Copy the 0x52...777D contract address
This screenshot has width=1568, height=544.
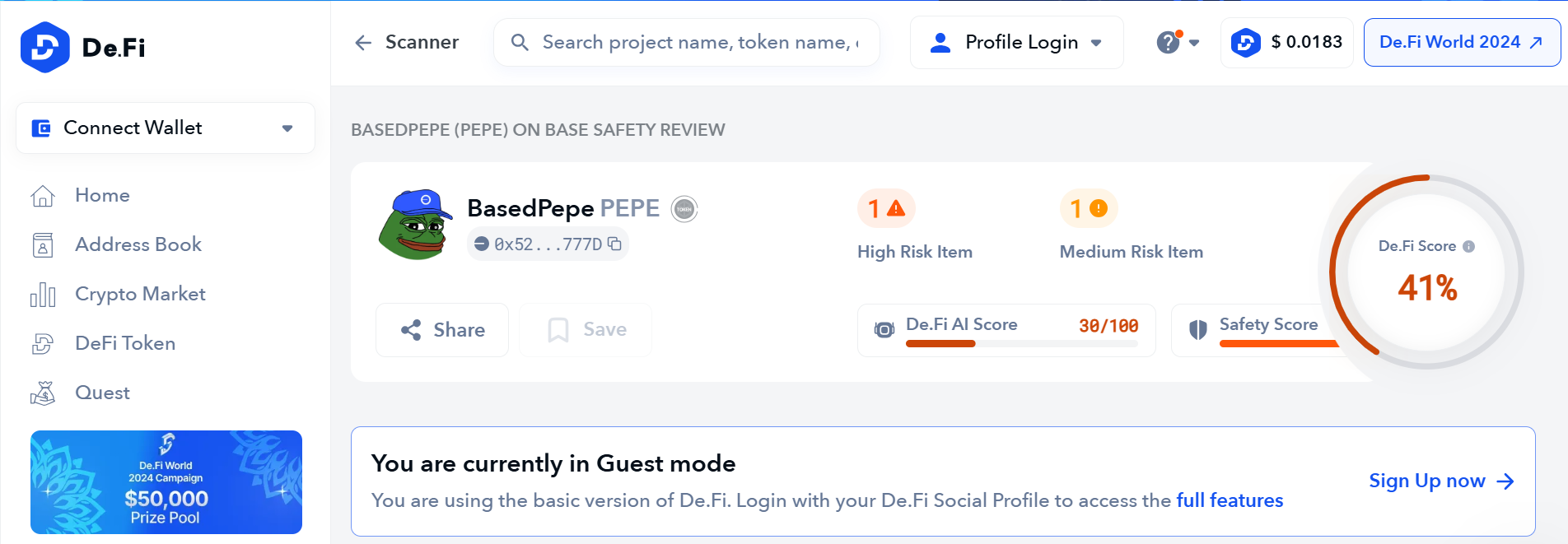[614, 244]
